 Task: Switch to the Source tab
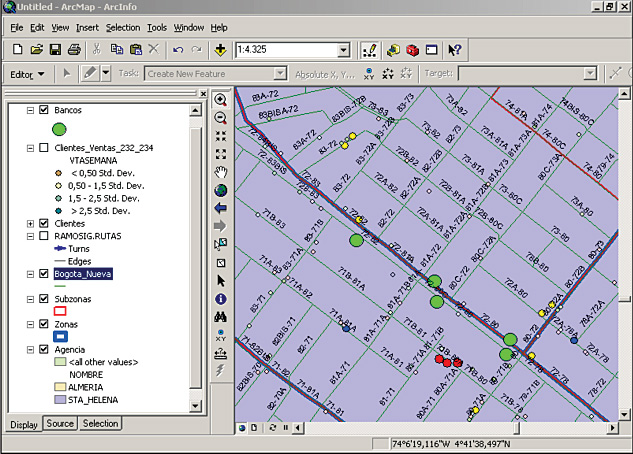pos(60,424)
